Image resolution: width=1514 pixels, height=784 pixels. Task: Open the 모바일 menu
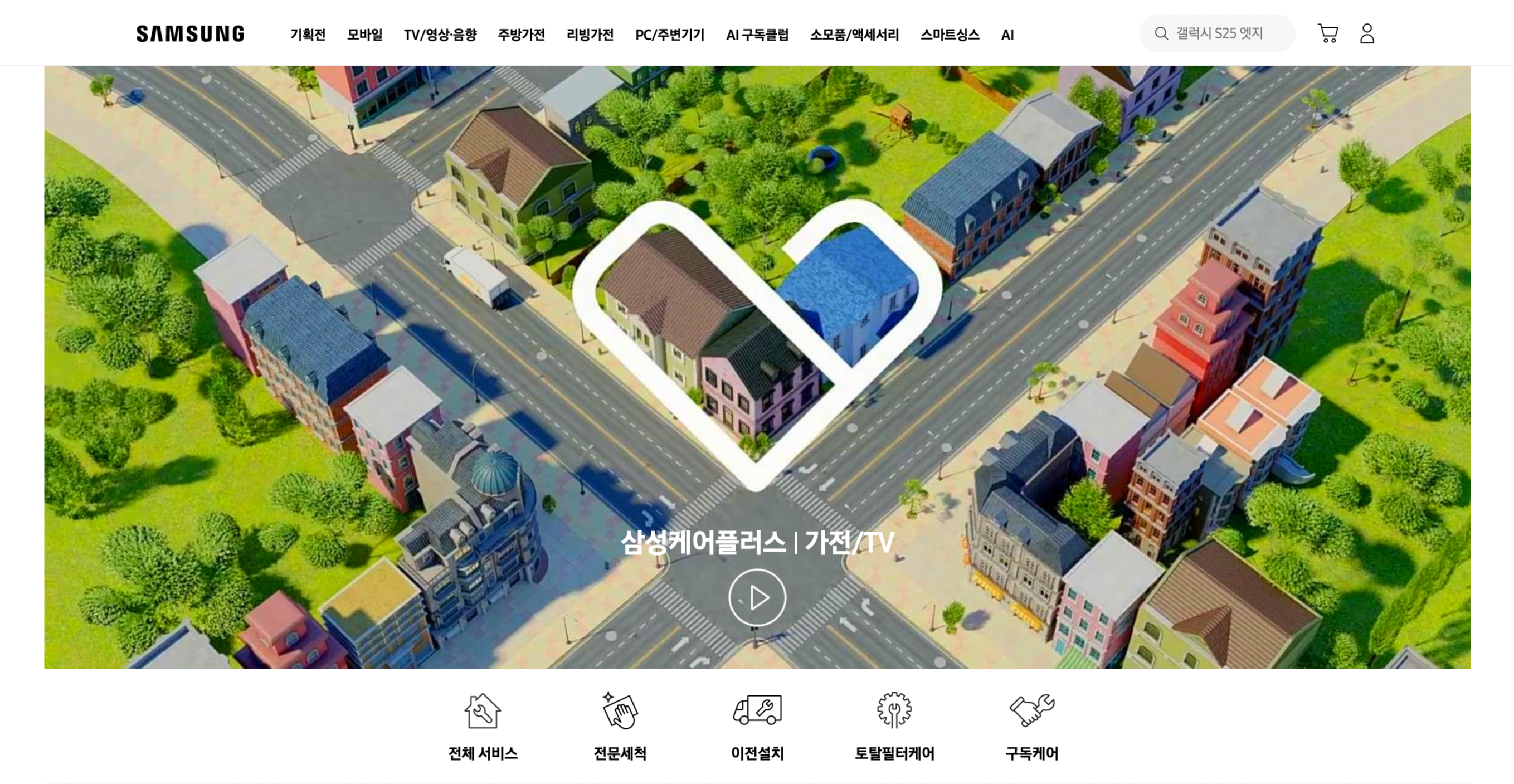(x=364, y=35)
